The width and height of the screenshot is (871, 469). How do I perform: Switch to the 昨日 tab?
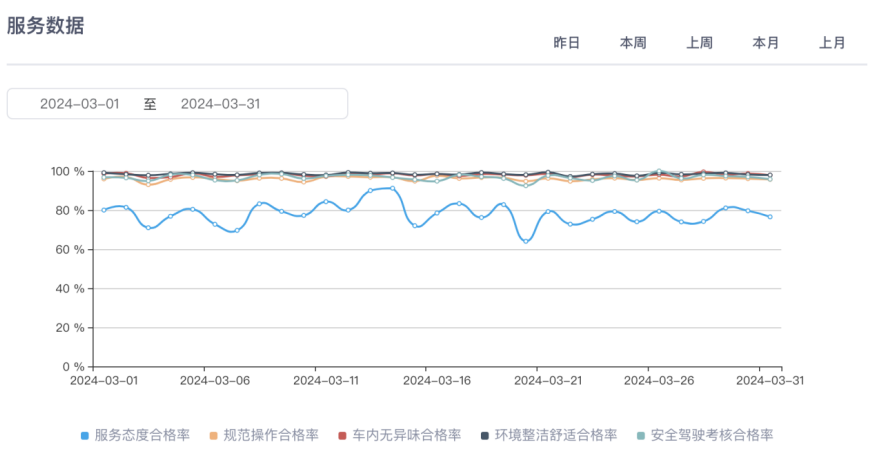pyautogui.click(x=566, y=43)
